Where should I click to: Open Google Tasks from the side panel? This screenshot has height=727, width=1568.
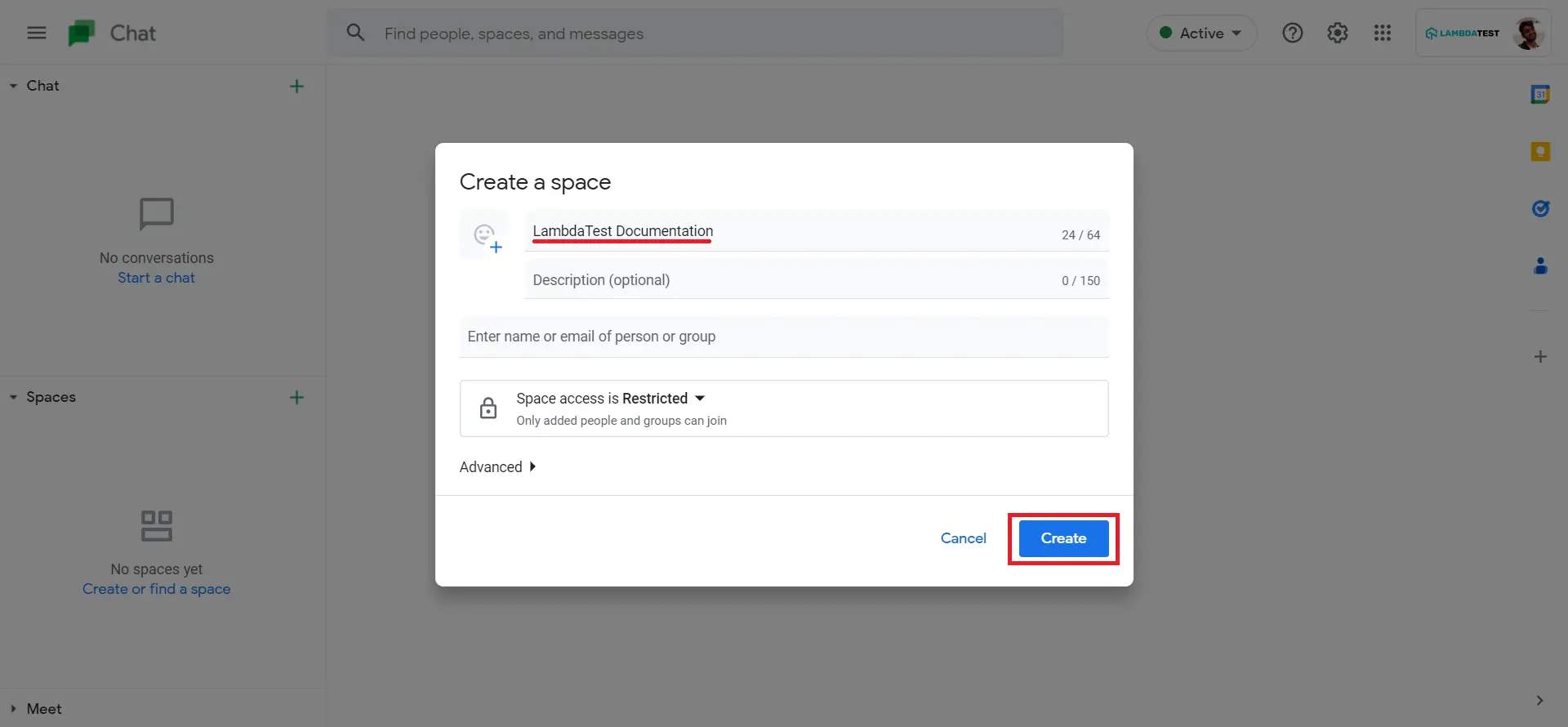click(x=1540, y=209)
